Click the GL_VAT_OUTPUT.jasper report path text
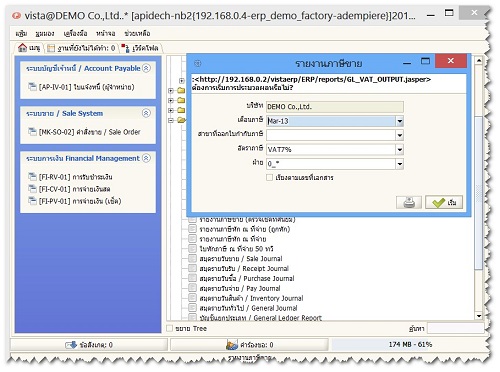500x372 pixels. pos(312,79)
